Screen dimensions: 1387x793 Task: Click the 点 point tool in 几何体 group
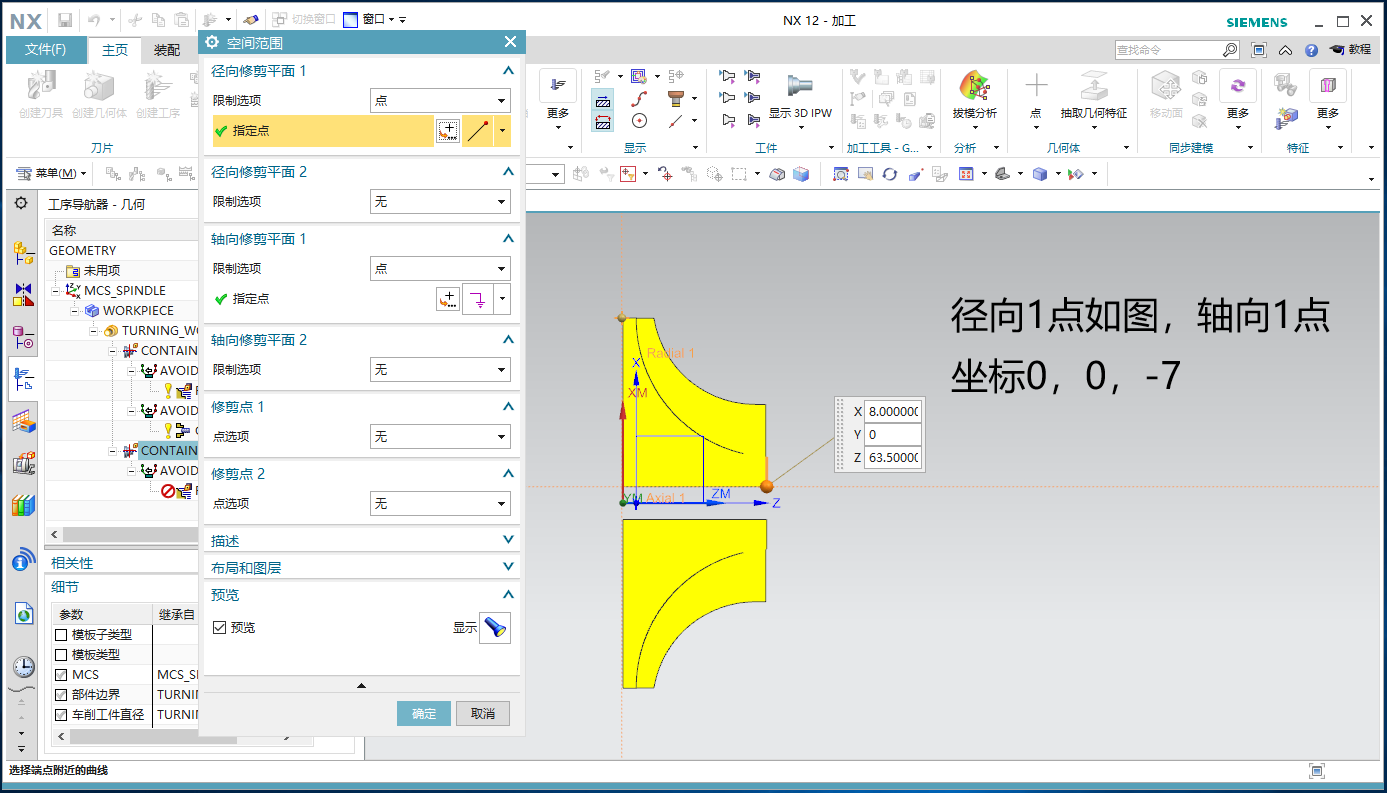coord(1036,98)
